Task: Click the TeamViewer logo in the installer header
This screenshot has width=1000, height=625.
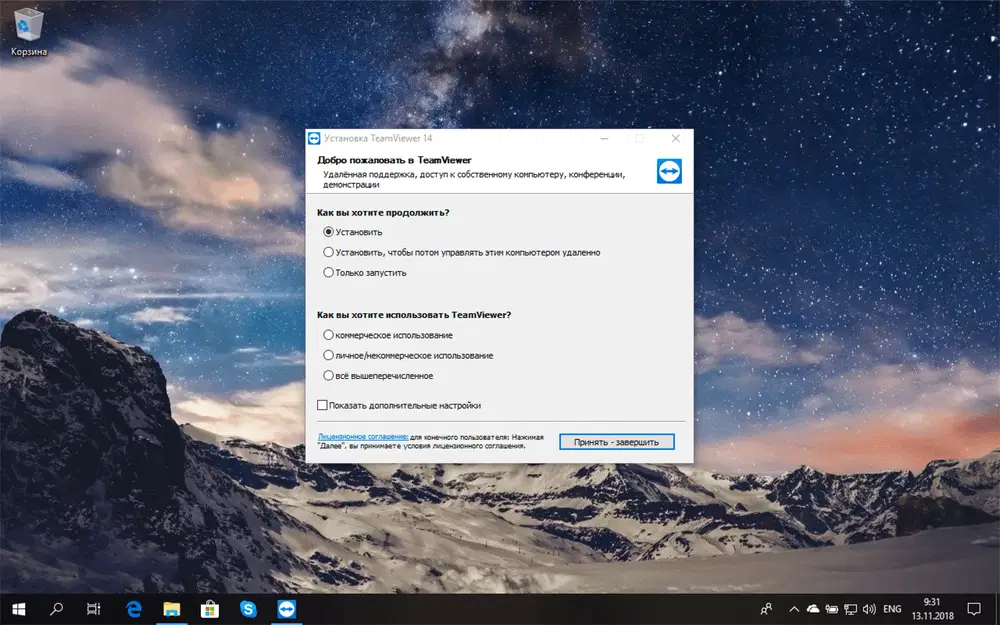Action: [669, 171]
